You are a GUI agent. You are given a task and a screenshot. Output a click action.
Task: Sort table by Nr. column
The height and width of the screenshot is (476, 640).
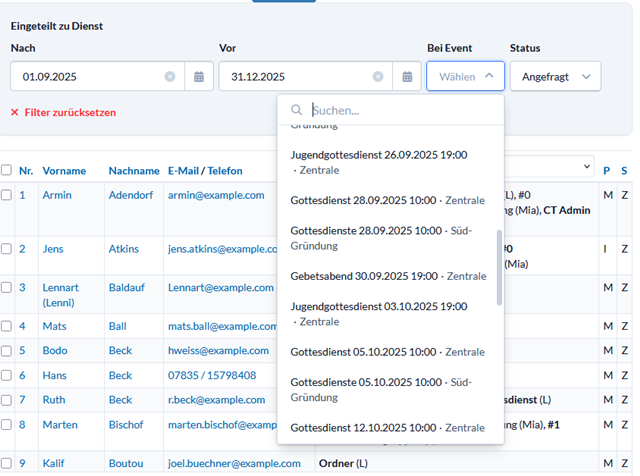tap(26, 171)
